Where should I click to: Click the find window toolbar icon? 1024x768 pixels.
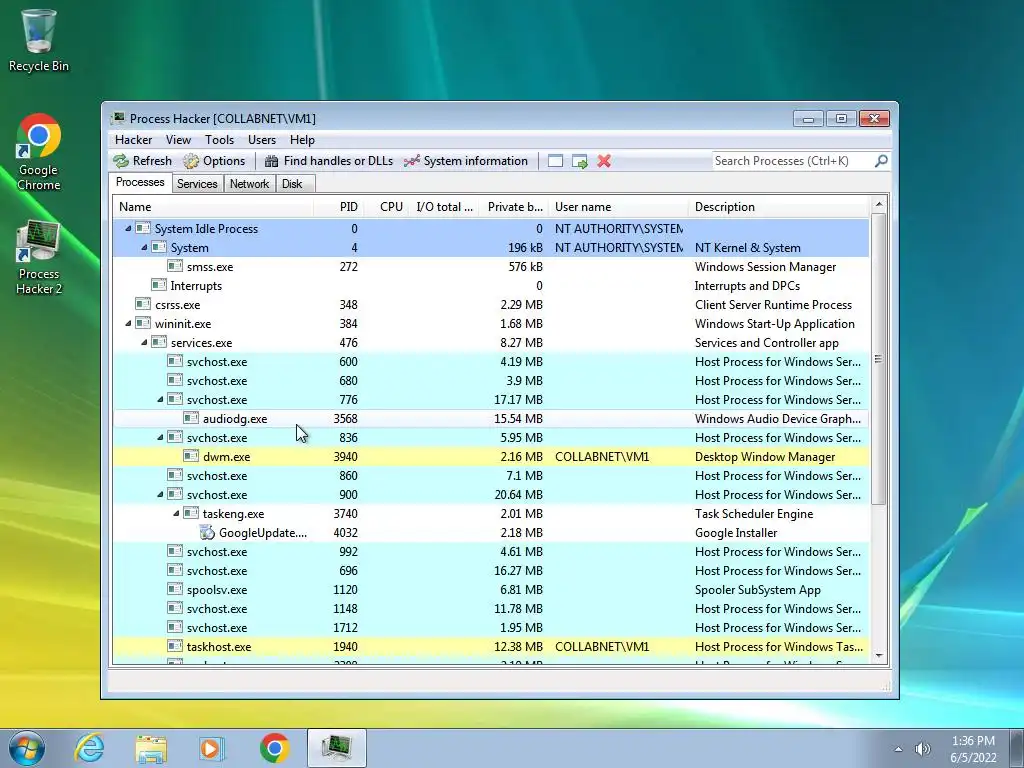click(x=555, y=161)
